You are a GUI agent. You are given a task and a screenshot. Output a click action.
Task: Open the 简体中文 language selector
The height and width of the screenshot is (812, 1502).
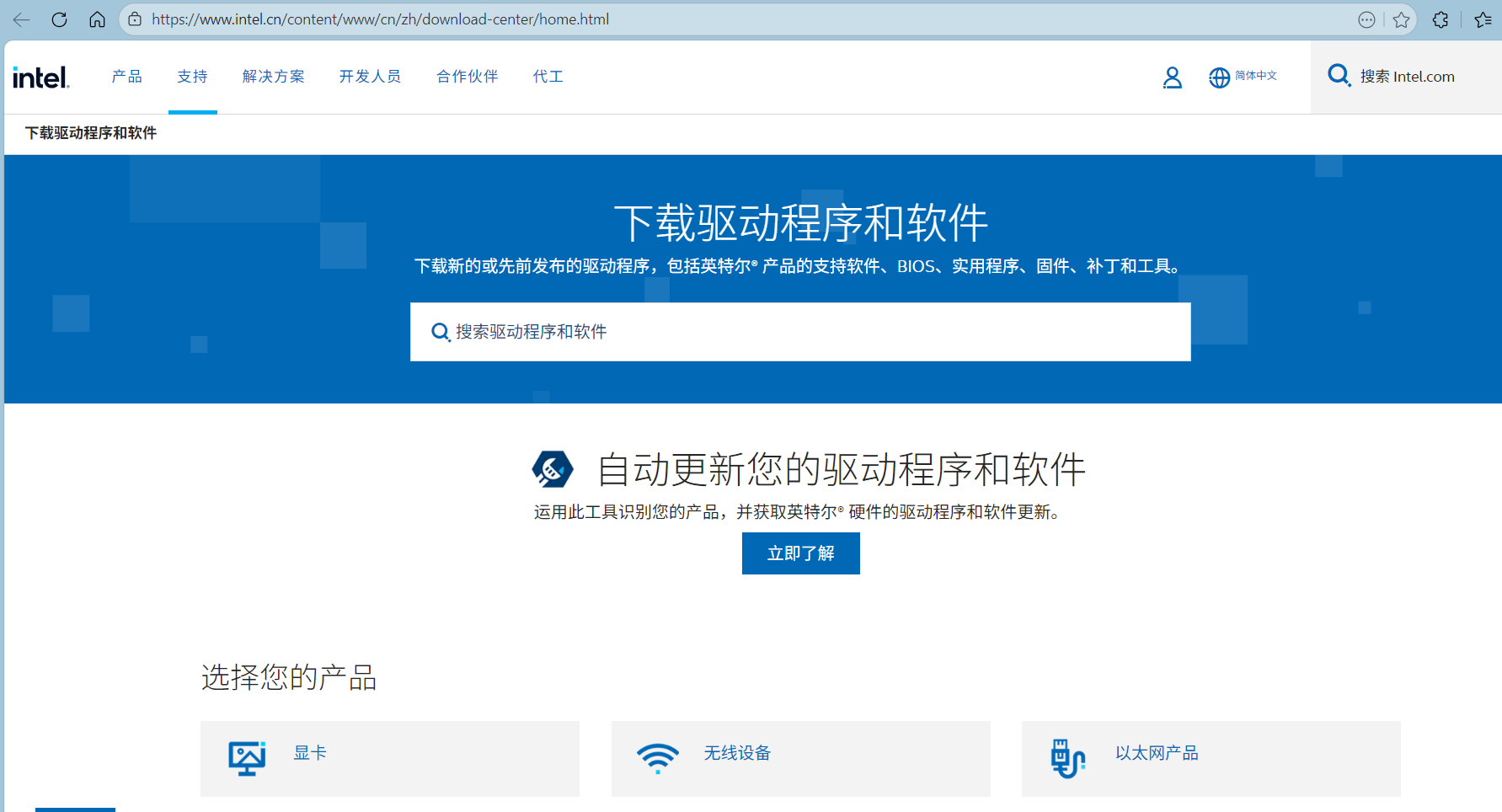pos(1243,77)
